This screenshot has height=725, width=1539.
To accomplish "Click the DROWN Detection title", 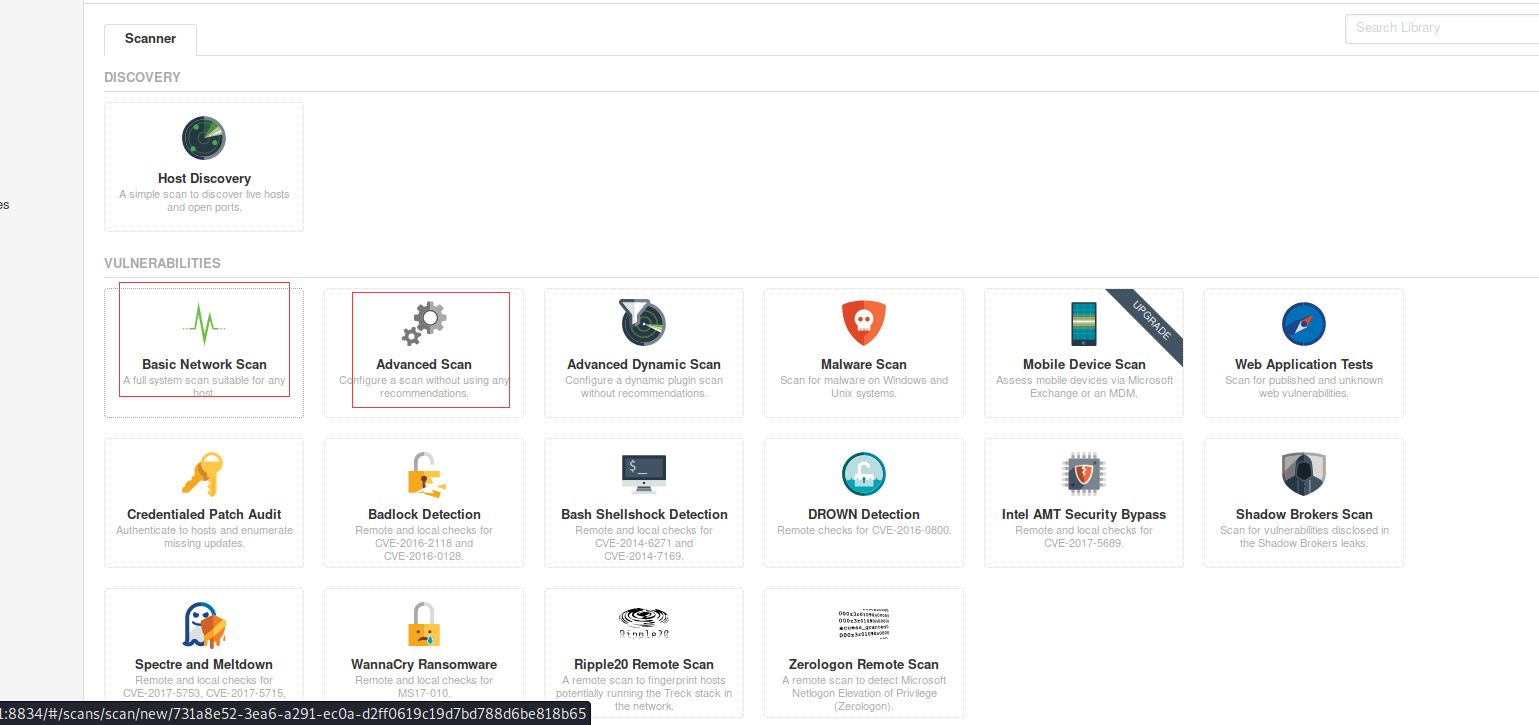I will [864, 514].
